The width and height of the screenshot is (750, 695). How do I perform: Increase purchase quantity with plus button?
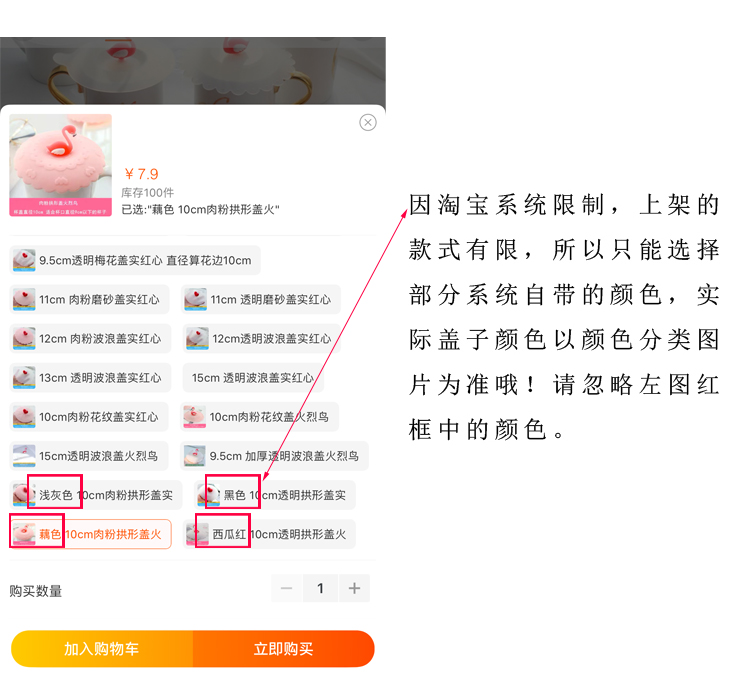pos(354,588)
